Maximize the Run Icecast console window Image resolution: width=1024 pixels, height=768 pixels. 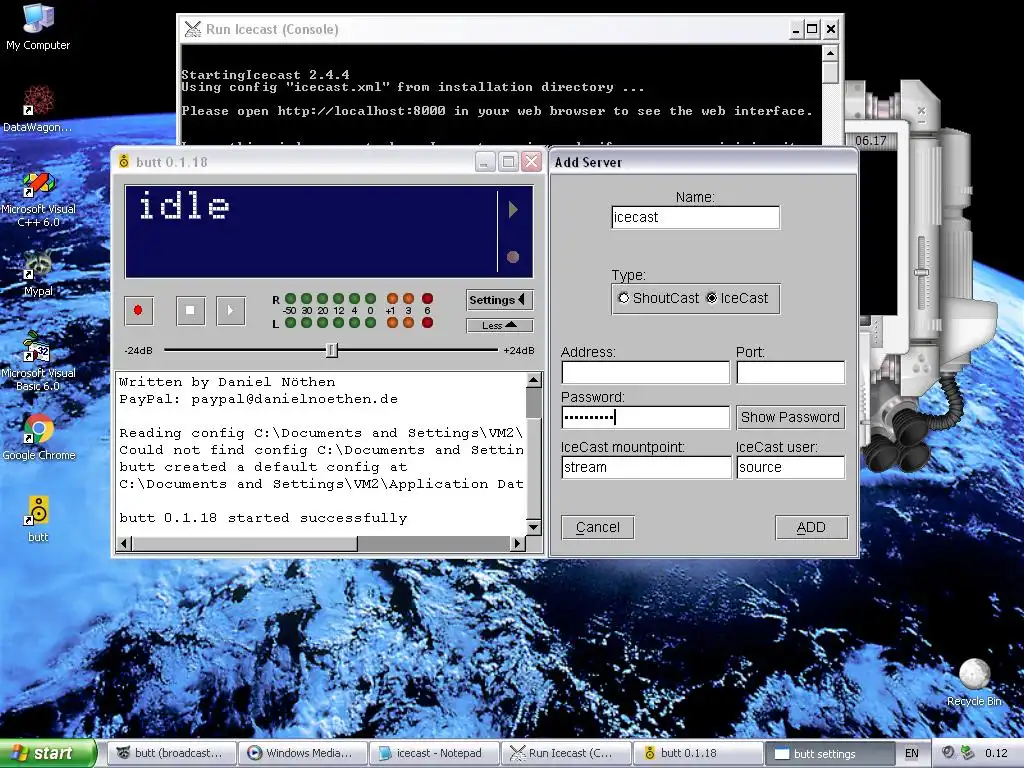pos(812,29)
